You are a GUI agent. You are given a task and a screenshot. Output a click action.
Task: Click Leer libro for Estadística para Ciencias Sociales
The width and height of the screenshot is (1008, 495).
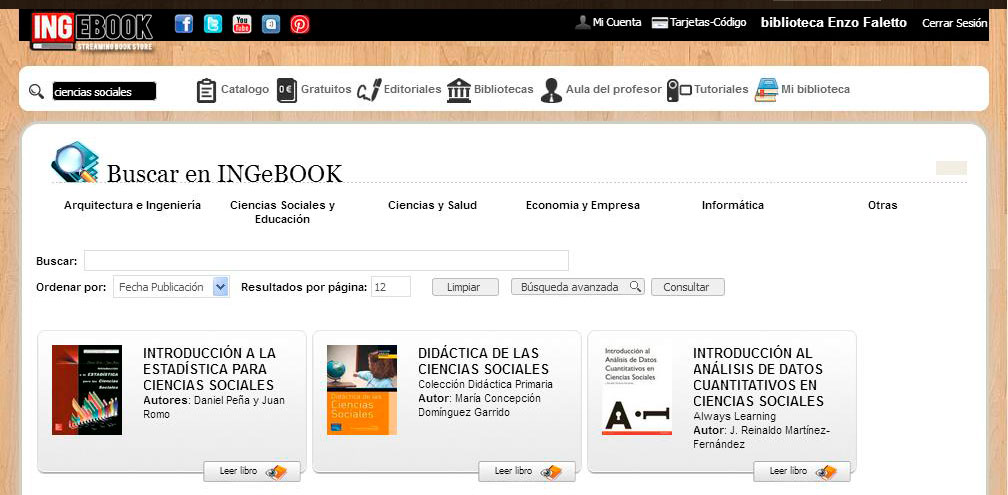pos(252,471)
